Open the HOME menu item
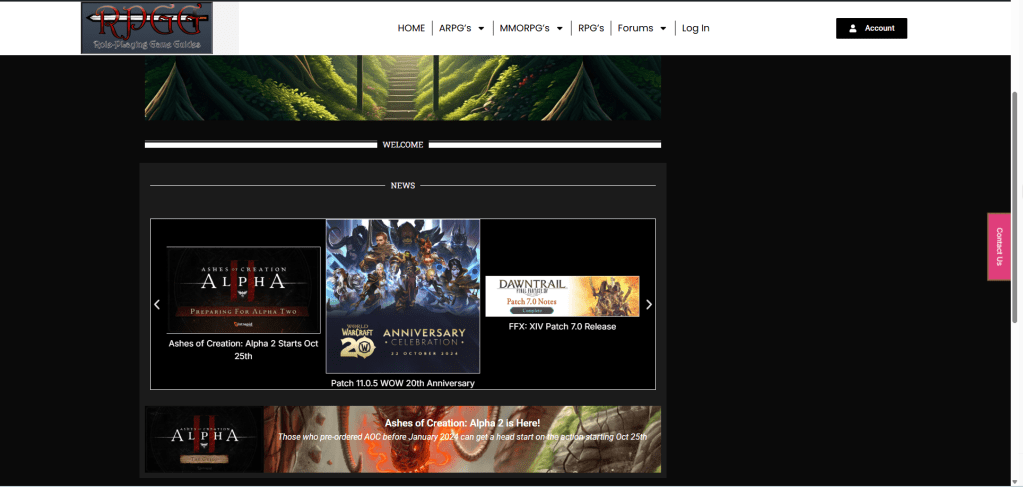The width and height of the screenshot is (1023, 487). point(411,28)
